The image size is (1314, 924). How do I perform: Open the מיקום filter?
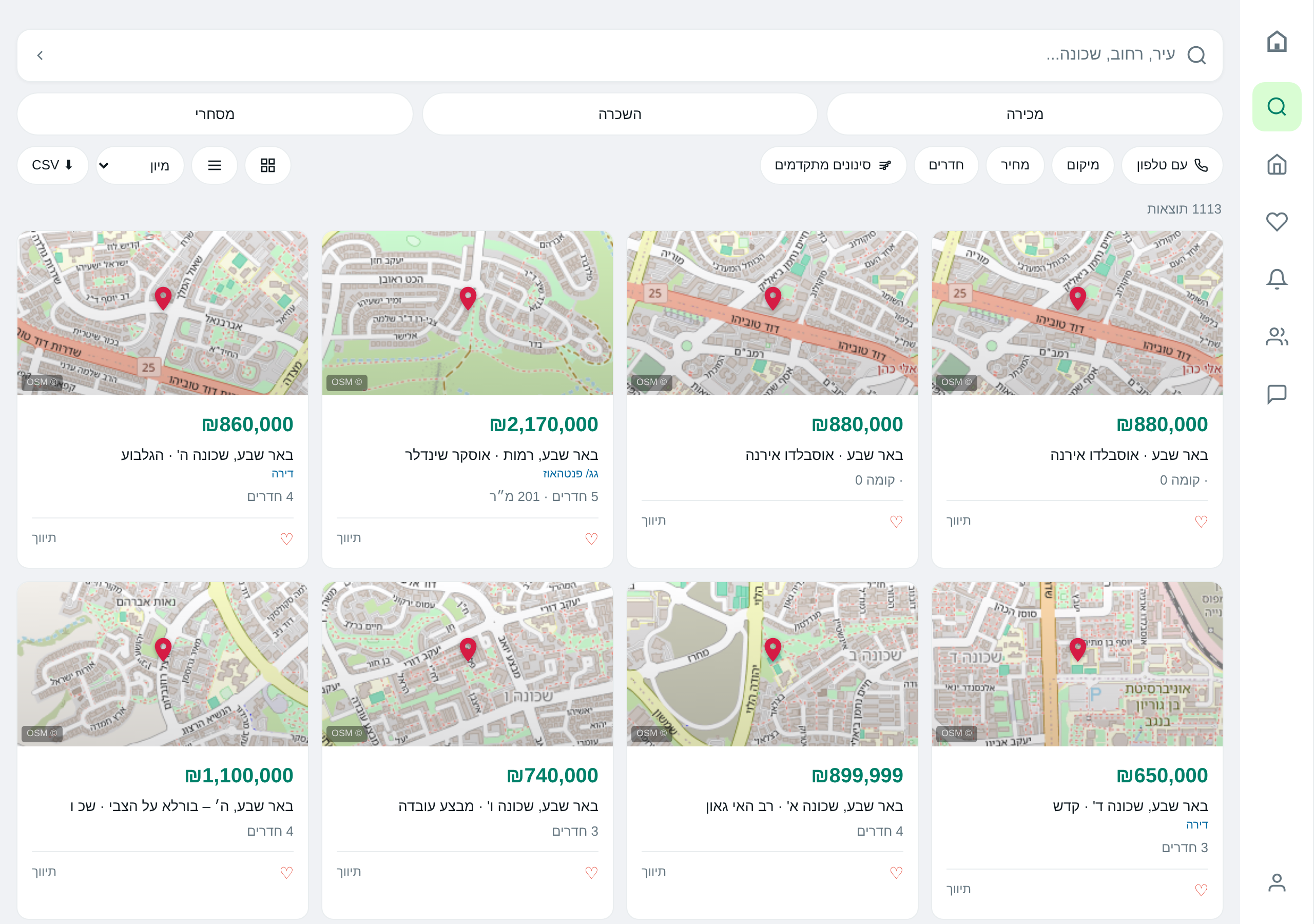1083,165
